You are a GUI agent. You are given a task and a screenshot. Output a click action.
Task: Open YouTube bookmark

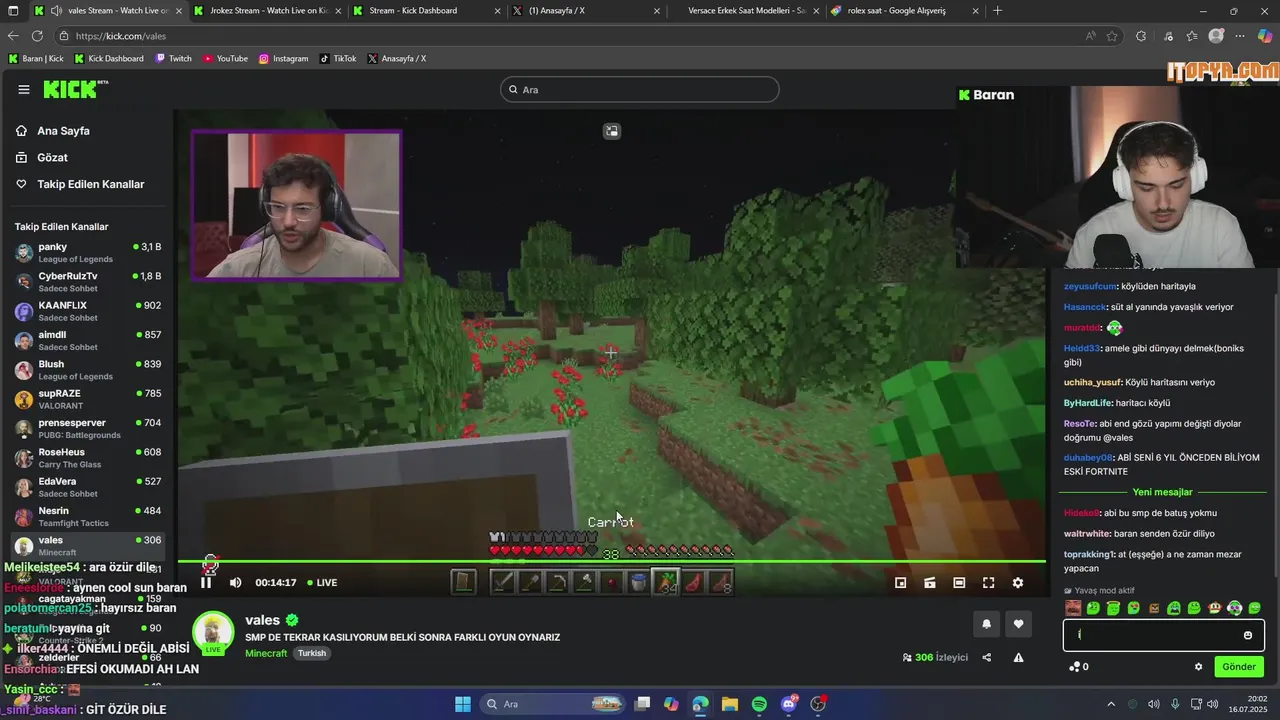tap(225, 59)
